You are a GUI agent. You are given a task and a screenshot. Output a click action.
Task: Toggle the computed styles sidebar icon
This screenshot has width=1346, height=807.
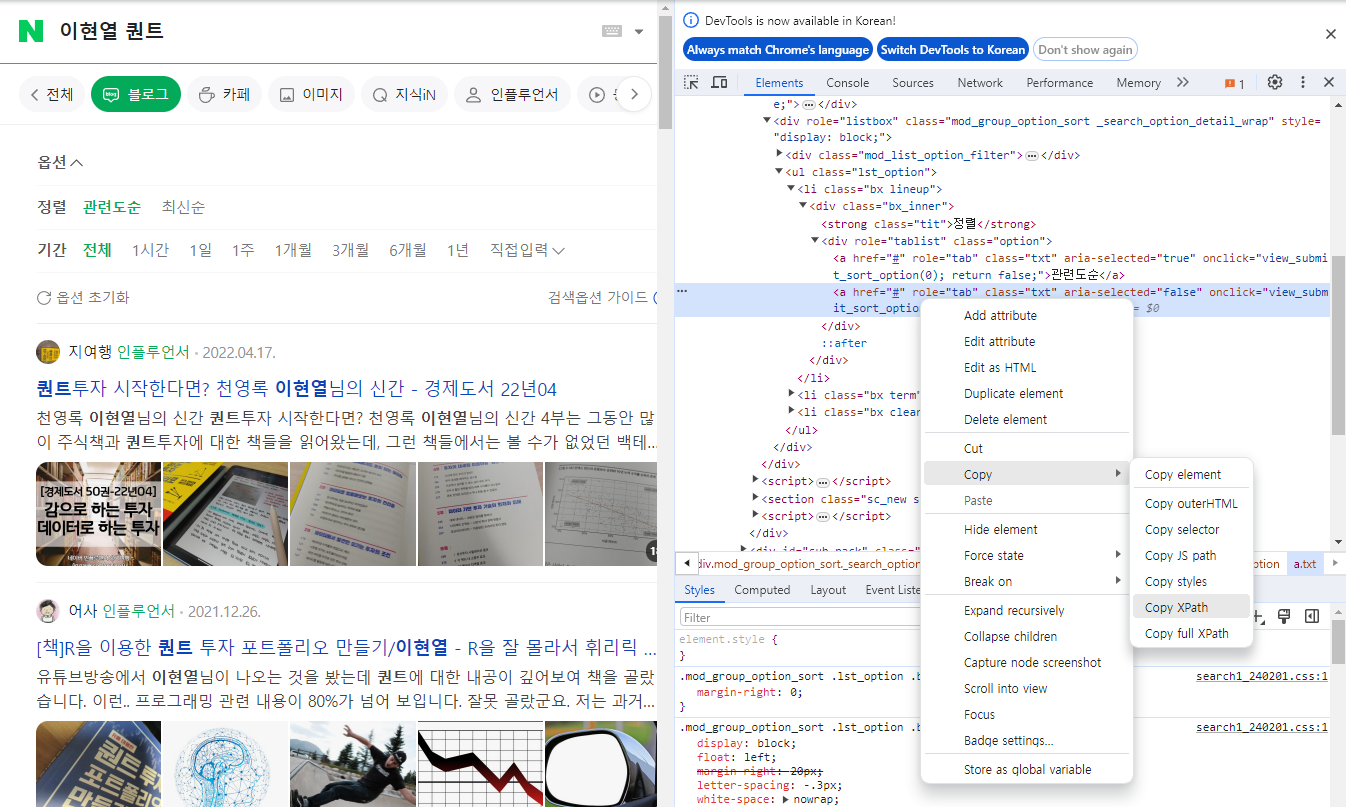click(x=1312, y=617)
